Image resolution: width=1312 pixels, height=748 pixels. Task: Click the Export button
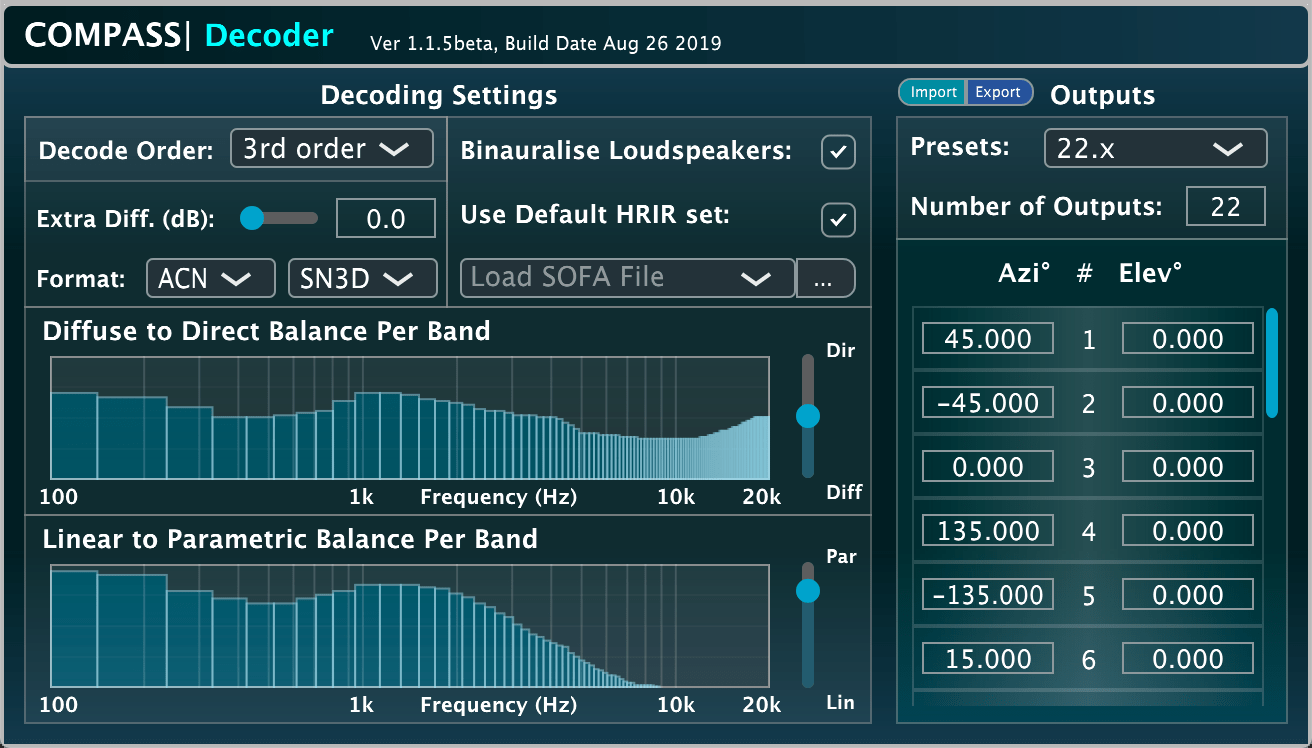coord(998,92)
